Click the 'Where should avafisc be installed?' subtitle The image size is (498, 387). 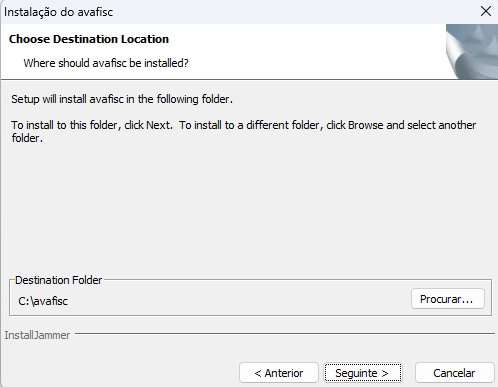pyautogui.click(x=106, y=63)
